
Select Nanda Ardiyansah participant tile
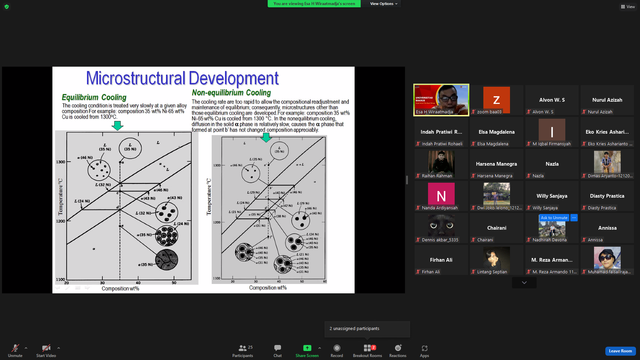(441, 196)
